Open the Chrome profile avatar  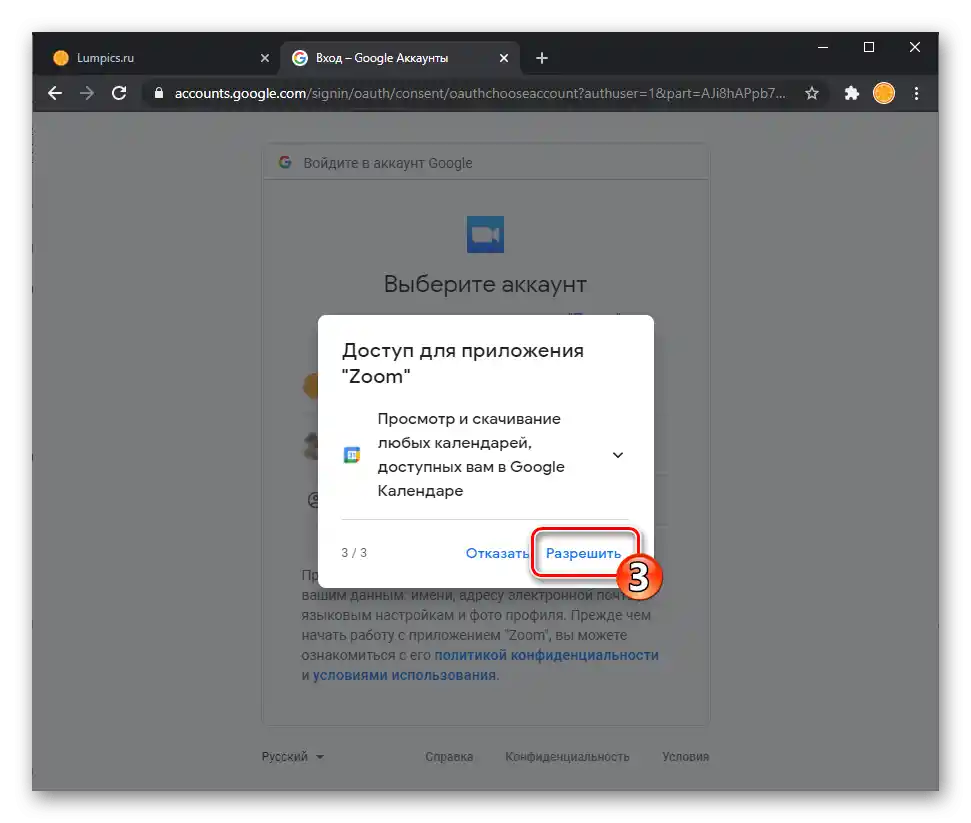point(884,94)
